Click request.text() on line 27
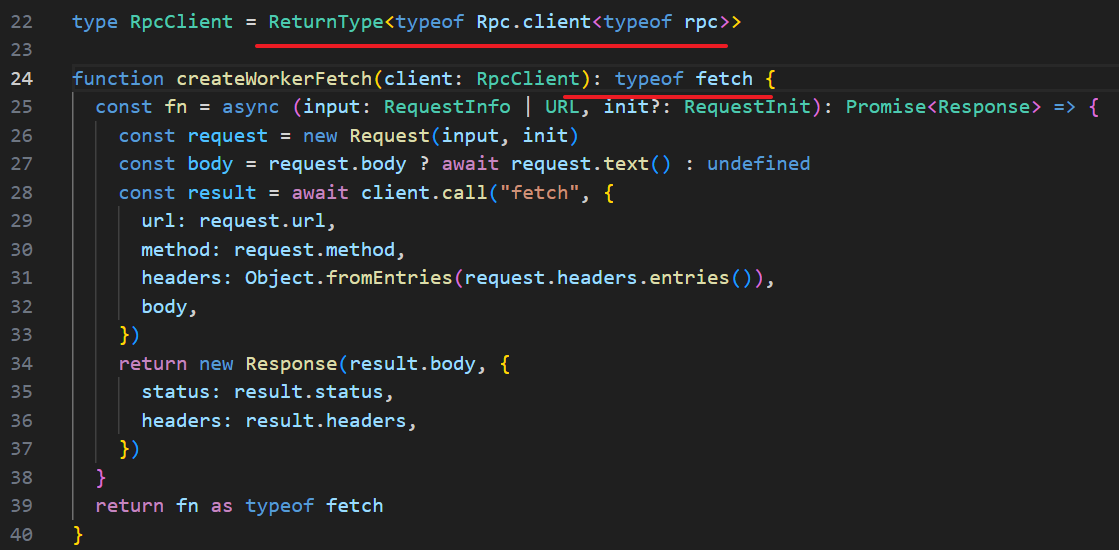The image size is (1119, 550). 592,165
